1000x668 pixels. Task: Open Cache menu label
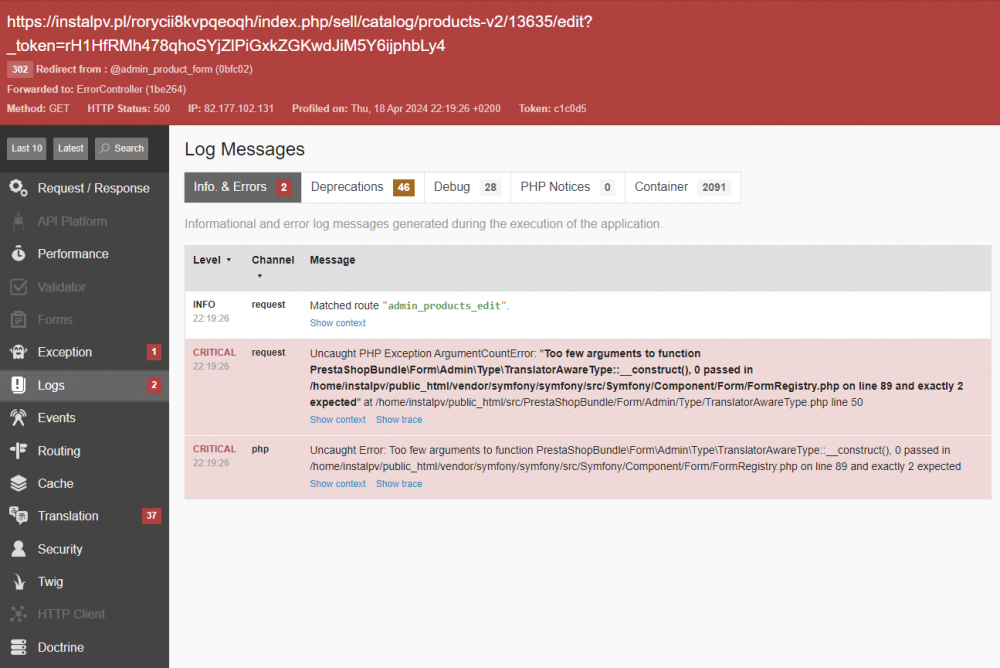[x=55, y=484]
